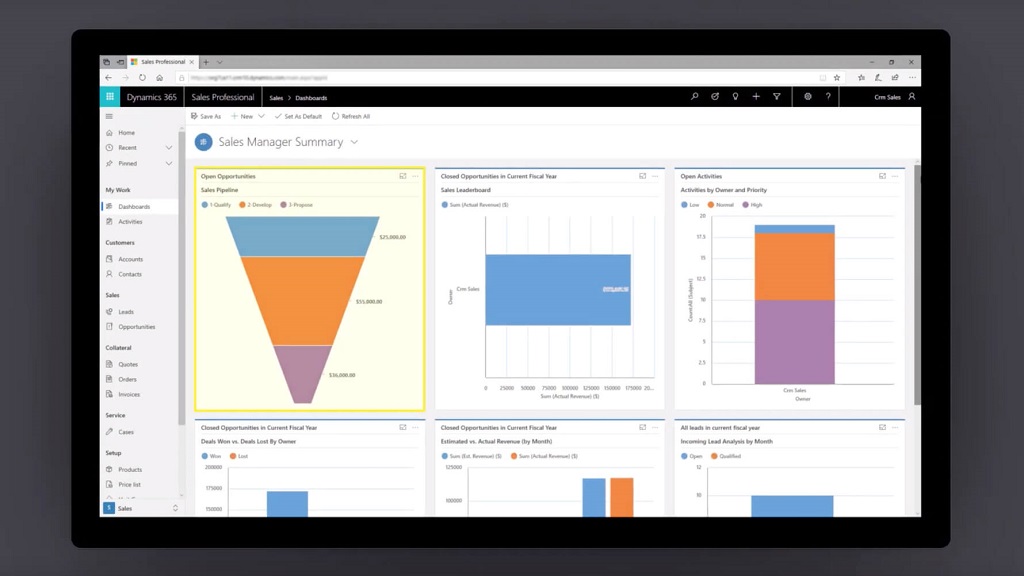Screen dimensions: 1024x576
Task: Open the Dynamics 365 app launcher grid
Action: click(109, 96)
